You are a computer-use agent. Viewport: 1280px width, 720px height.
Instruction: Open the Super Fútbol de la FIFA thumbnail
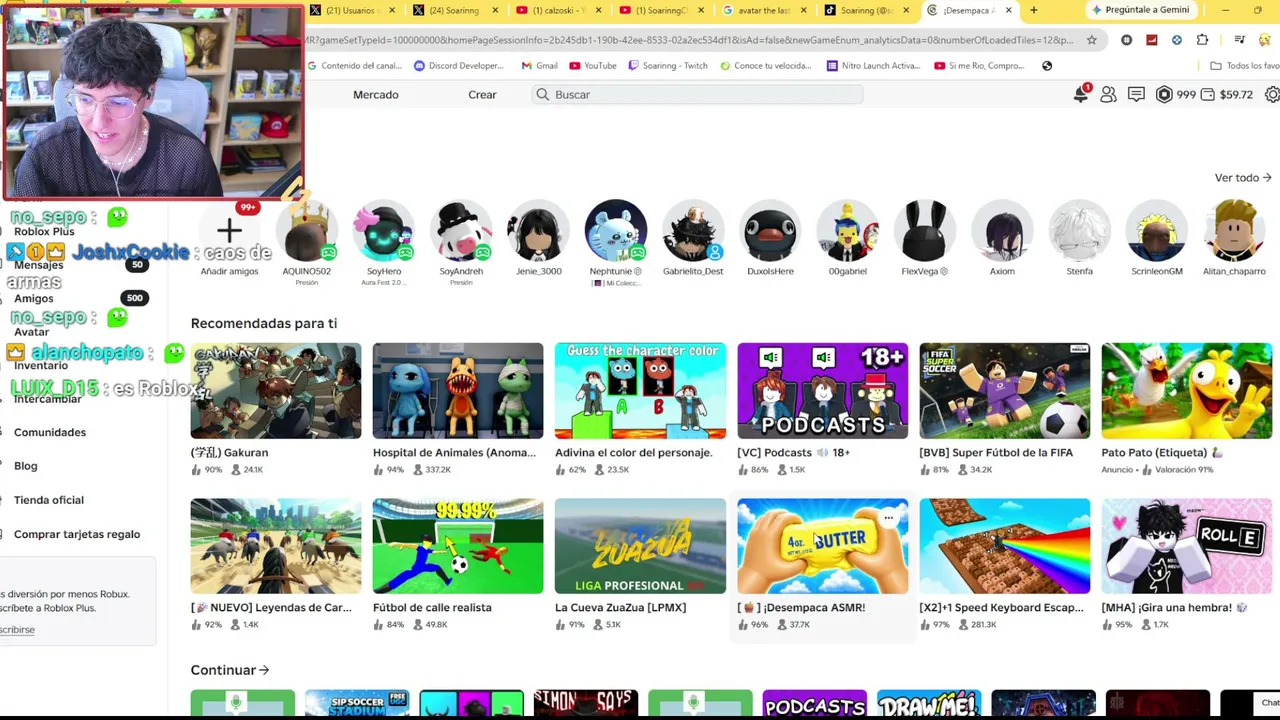1005,391
